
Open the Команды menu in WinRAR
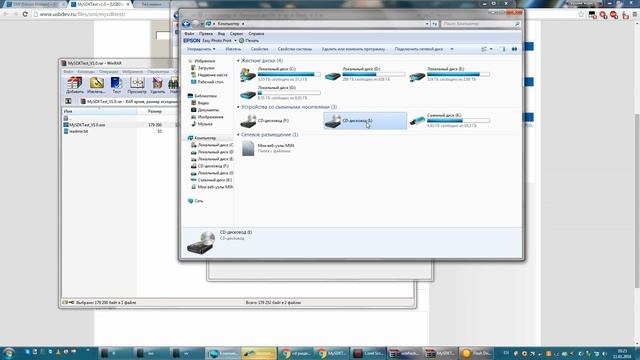86,72
